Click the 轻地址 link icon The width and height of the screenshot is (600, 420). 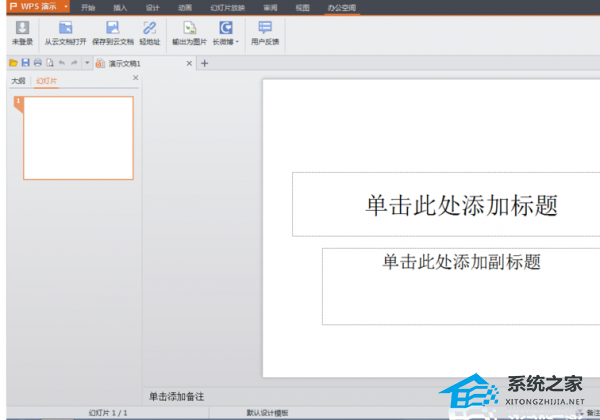pos(149,33)
